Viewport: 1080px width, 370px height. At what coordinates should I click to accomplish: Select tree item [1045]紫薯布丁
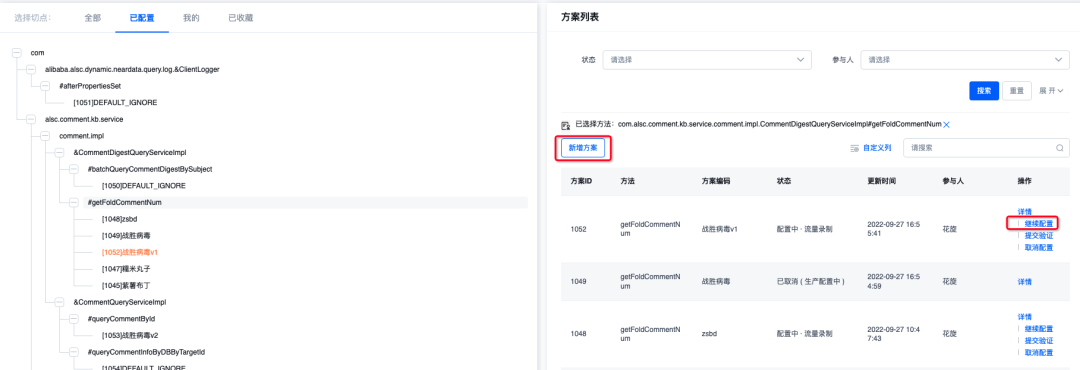(126, 285)
